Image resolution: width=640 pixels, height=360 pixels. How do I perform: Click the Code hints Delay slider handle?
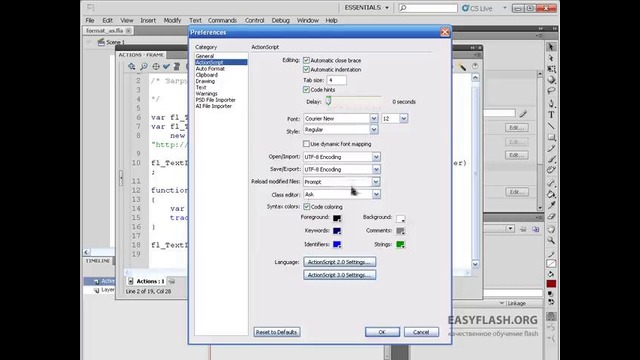[x=328, y=101]
